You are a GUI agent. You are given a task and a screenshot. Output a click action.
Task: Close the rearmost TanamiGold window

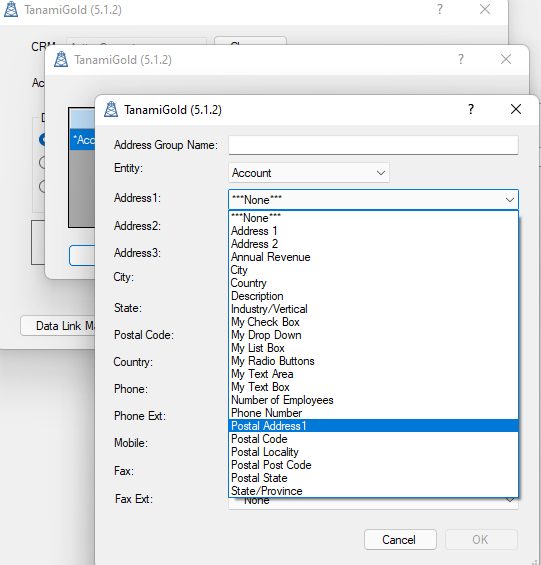click(x=485, y=9)
